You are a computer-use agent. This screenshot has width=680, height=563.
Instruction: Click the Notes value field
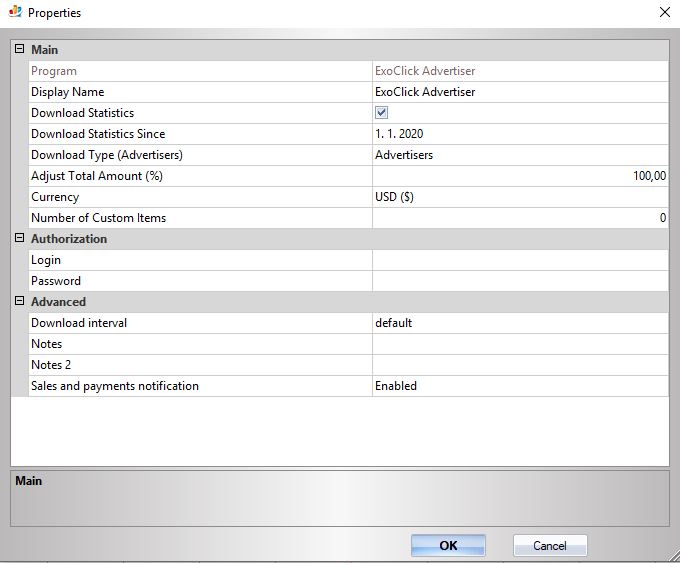click(520, 344)
